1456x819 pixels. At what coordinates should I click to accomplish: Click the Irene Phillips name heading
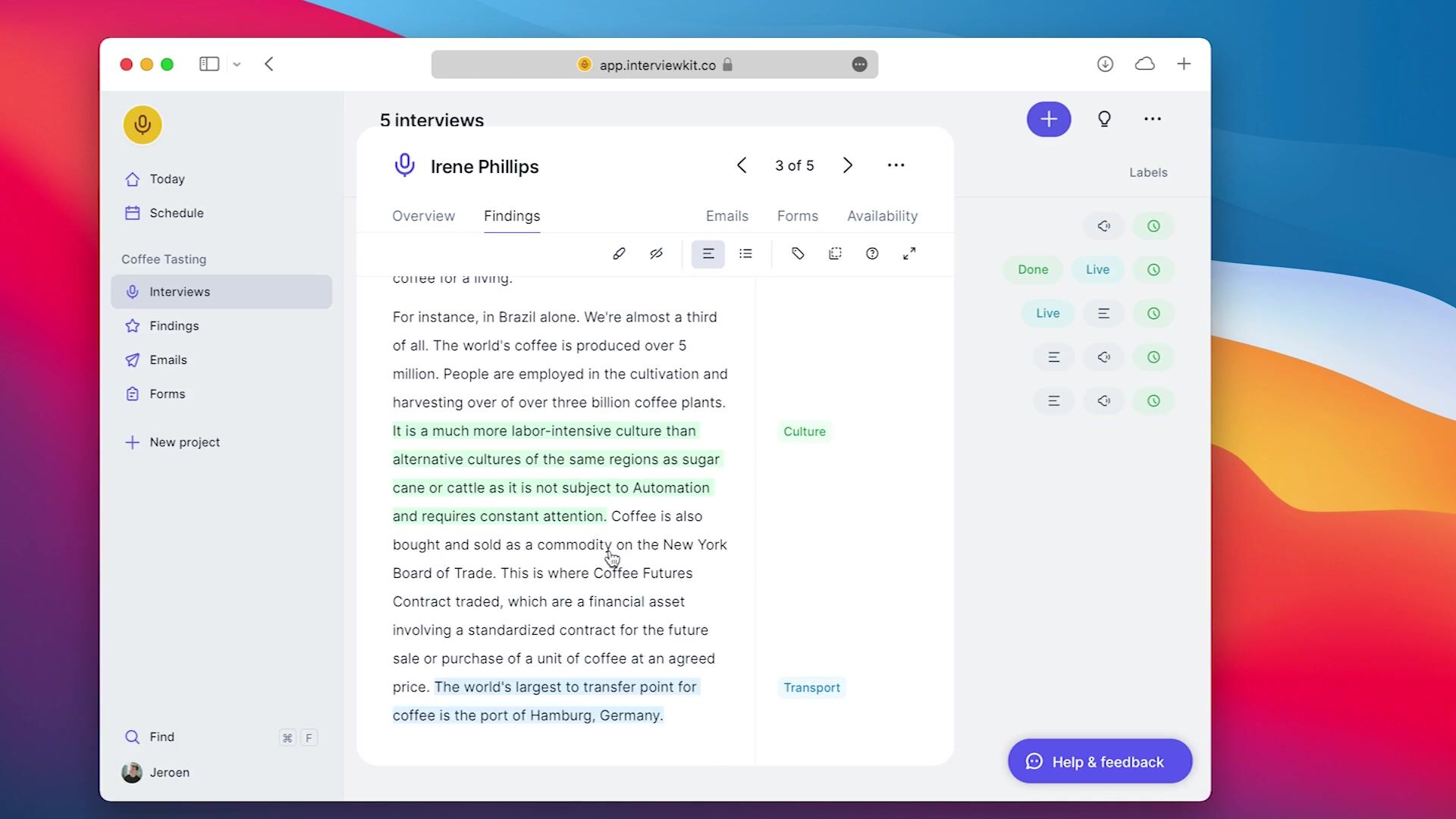(x=485, y=167)
